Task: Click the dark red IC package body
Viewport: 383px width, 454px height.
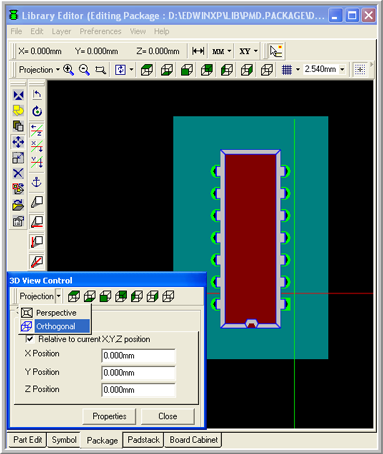Action: pyautogui.click(x=251, y=238)
